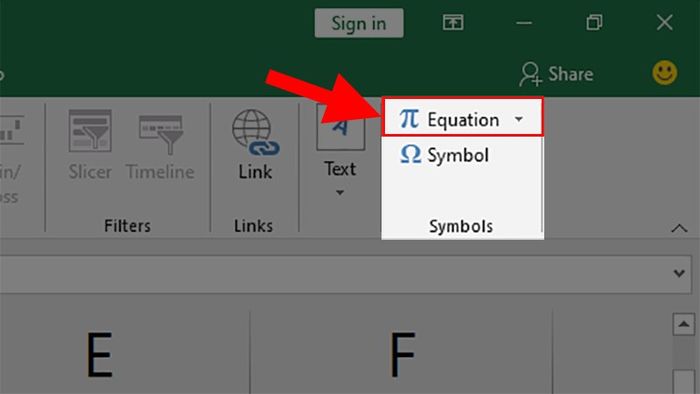Screen dimensions: 700x394
Task: Click the Text box icon
Action: click(x=341, y=128)
